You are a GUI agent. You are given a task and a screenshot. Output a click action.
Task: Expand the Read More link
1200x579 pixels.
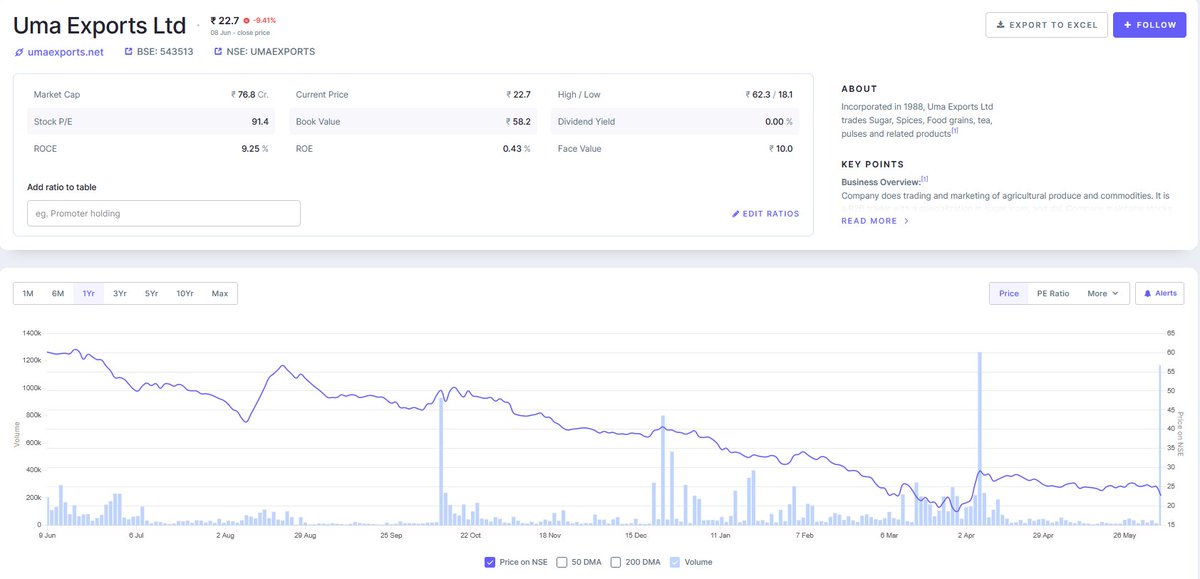(875, 221)
